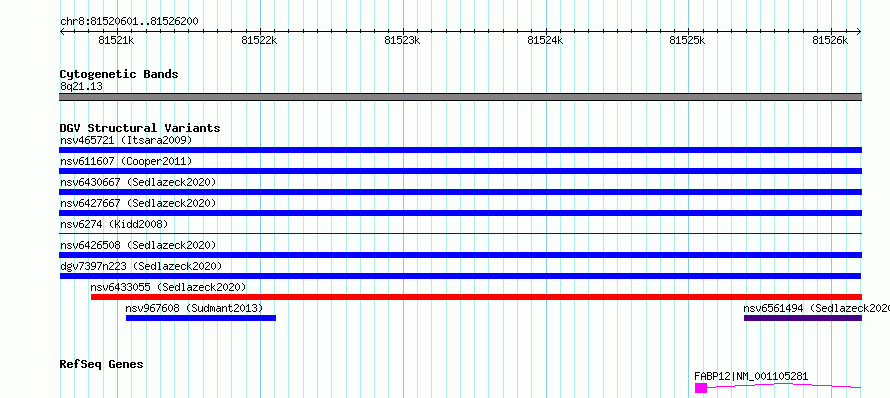Open the nsv6433055 (Sedlazeck2020) label
The height and width of the screenshot is (398, 890).
tap(169, 287)
